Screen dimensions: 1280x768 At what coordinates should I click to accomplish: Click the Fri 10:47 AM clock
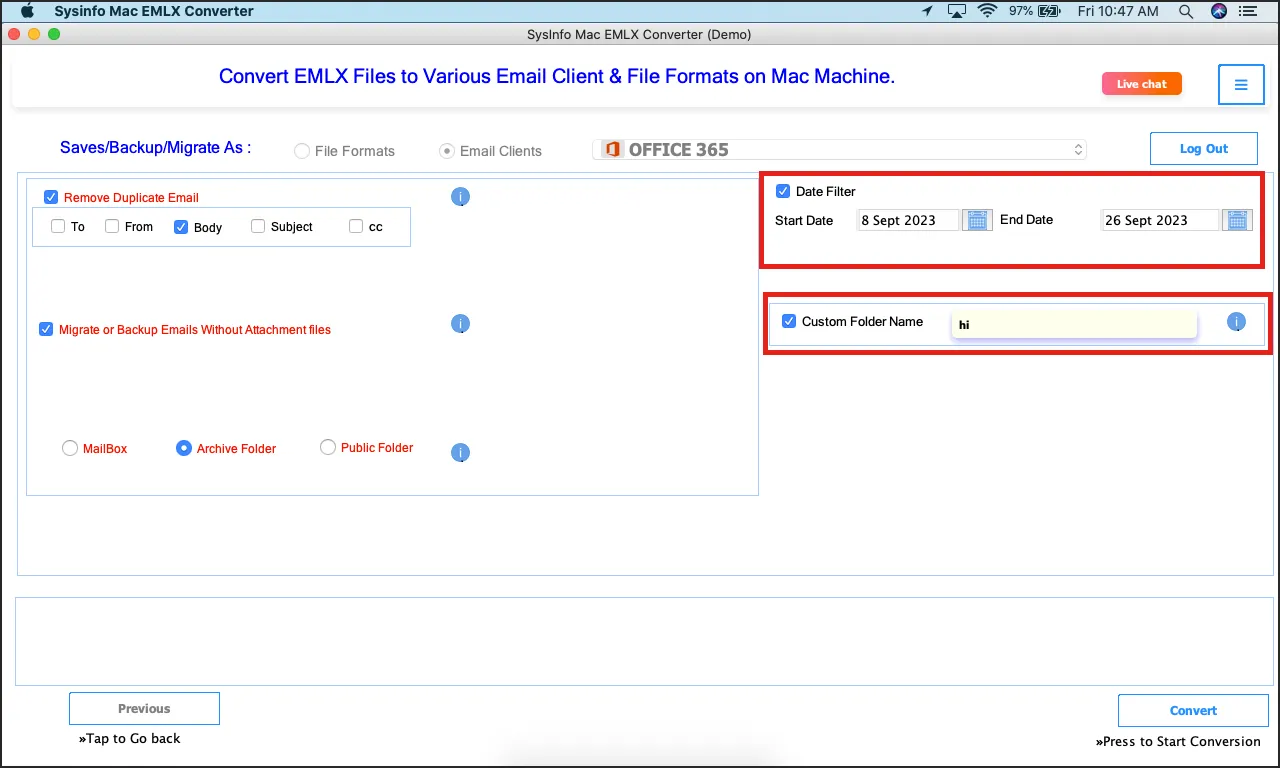[1117, 11]
